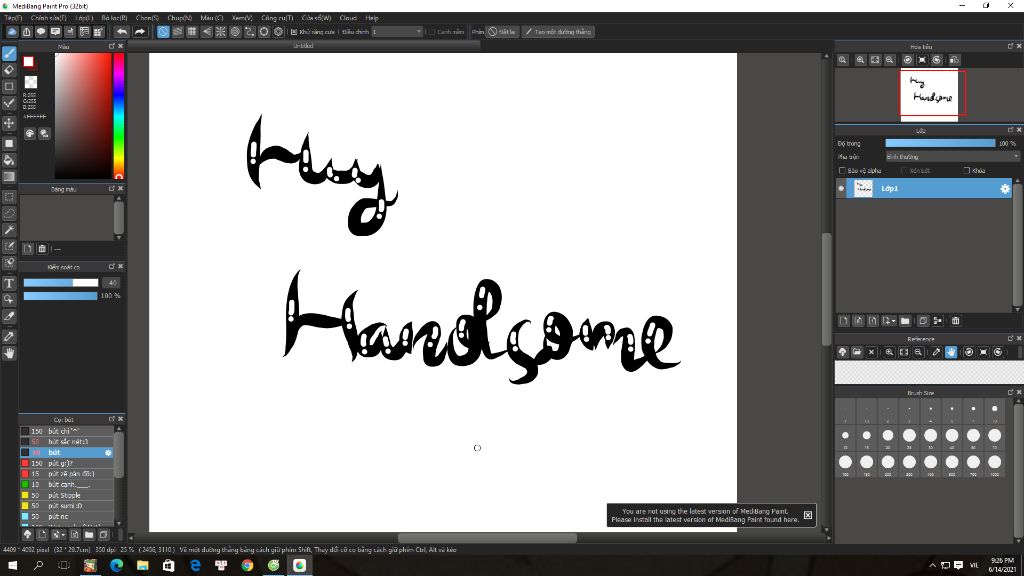Image resolution: width=1024 pixels, height=576 pixels.
Task: Enable the Bảo vệ alpha checkbox
Action: (x=842, y=170)
